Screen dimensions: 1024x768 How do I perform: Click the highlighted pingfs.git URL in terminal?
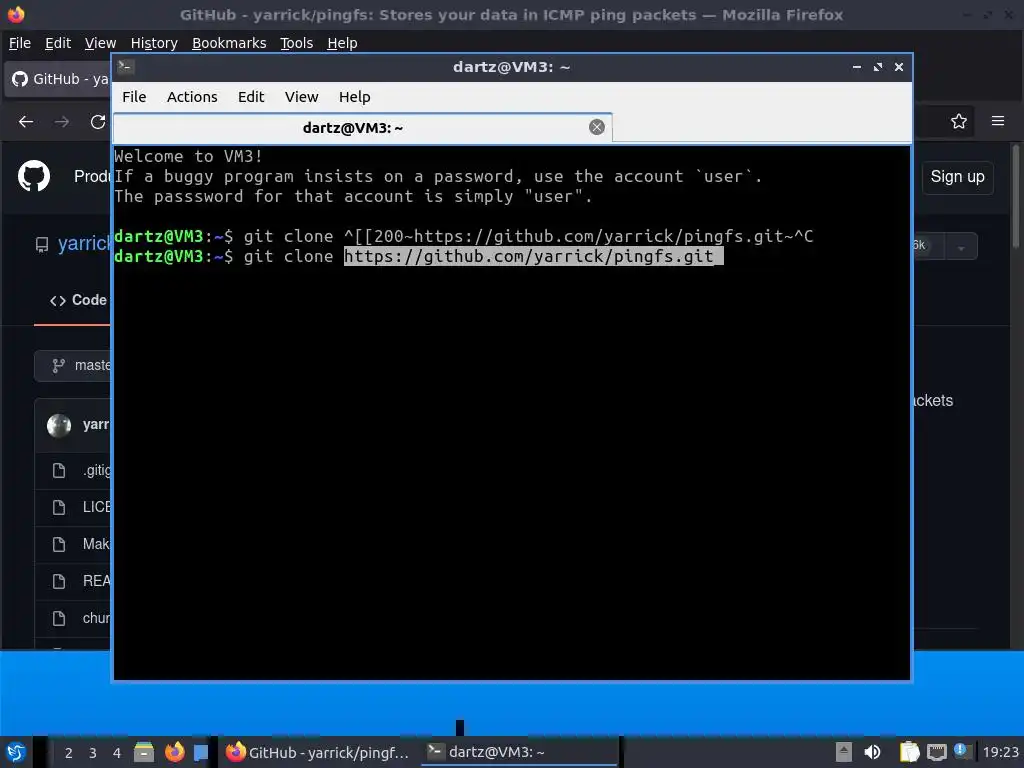(533, 256)
